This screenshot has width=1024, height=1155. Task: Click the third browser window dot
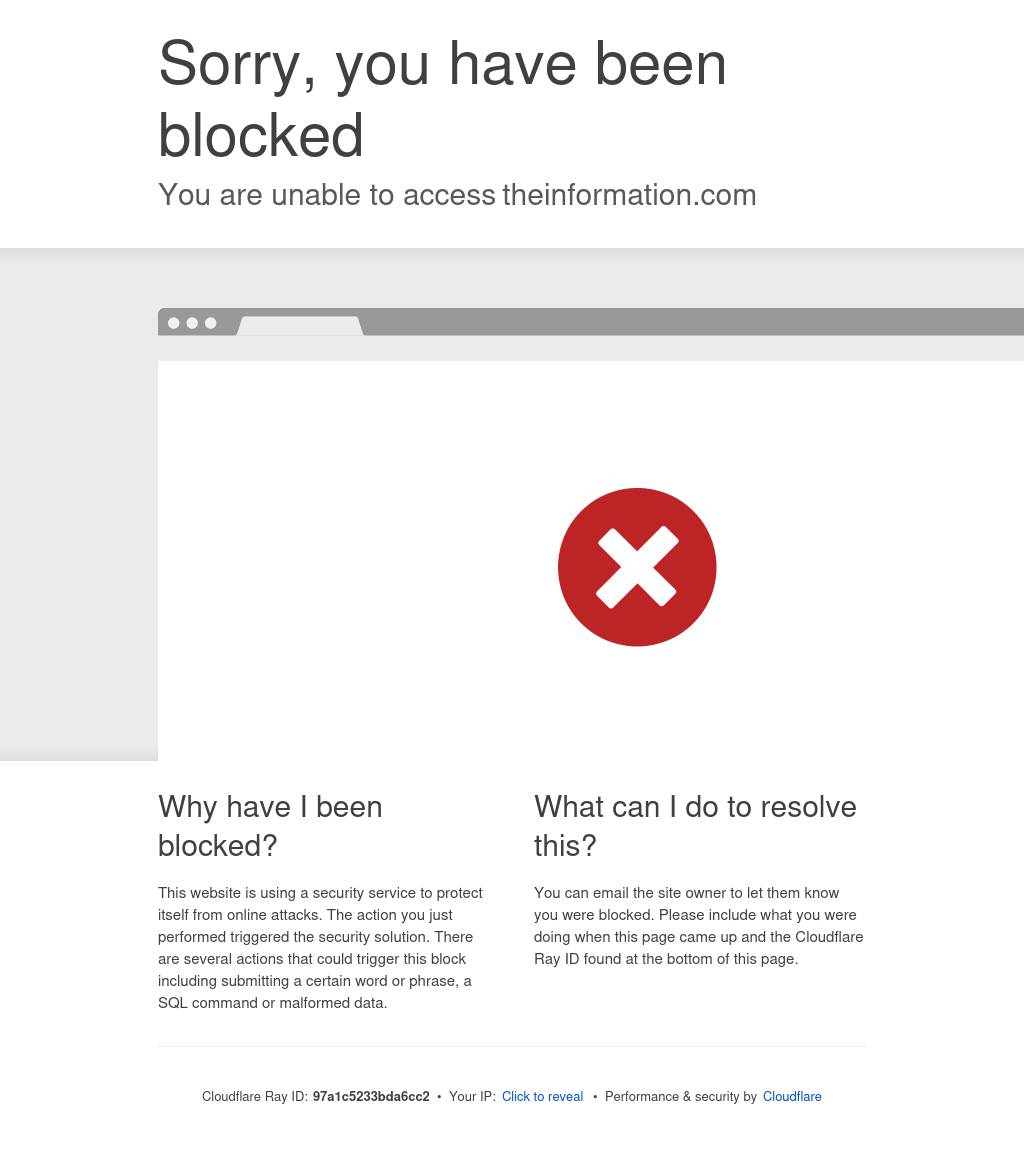click(211, 323)
